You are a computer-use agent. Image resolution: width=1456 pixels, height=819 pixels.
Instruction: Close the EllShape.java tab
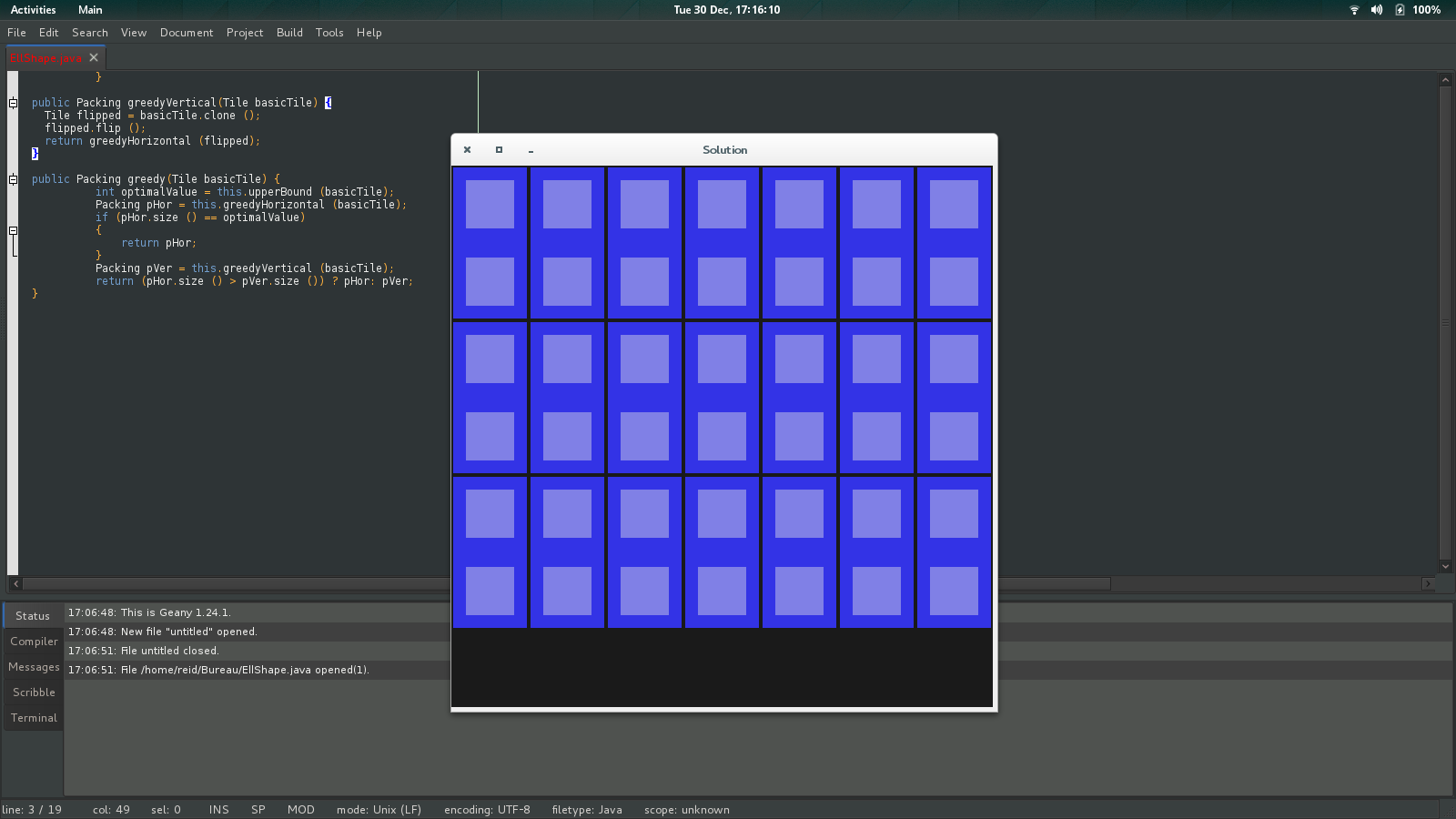(94, 57)
